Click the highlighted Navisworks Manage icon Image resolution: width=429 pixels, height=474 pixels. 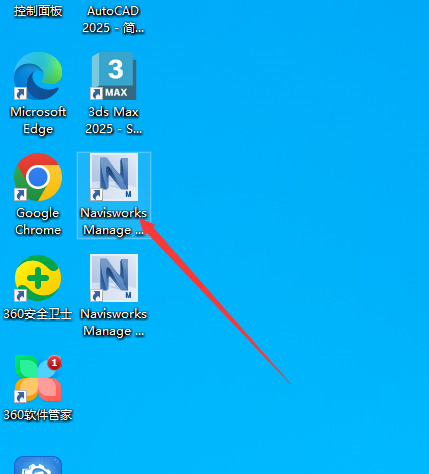click(x=114, y=177)
